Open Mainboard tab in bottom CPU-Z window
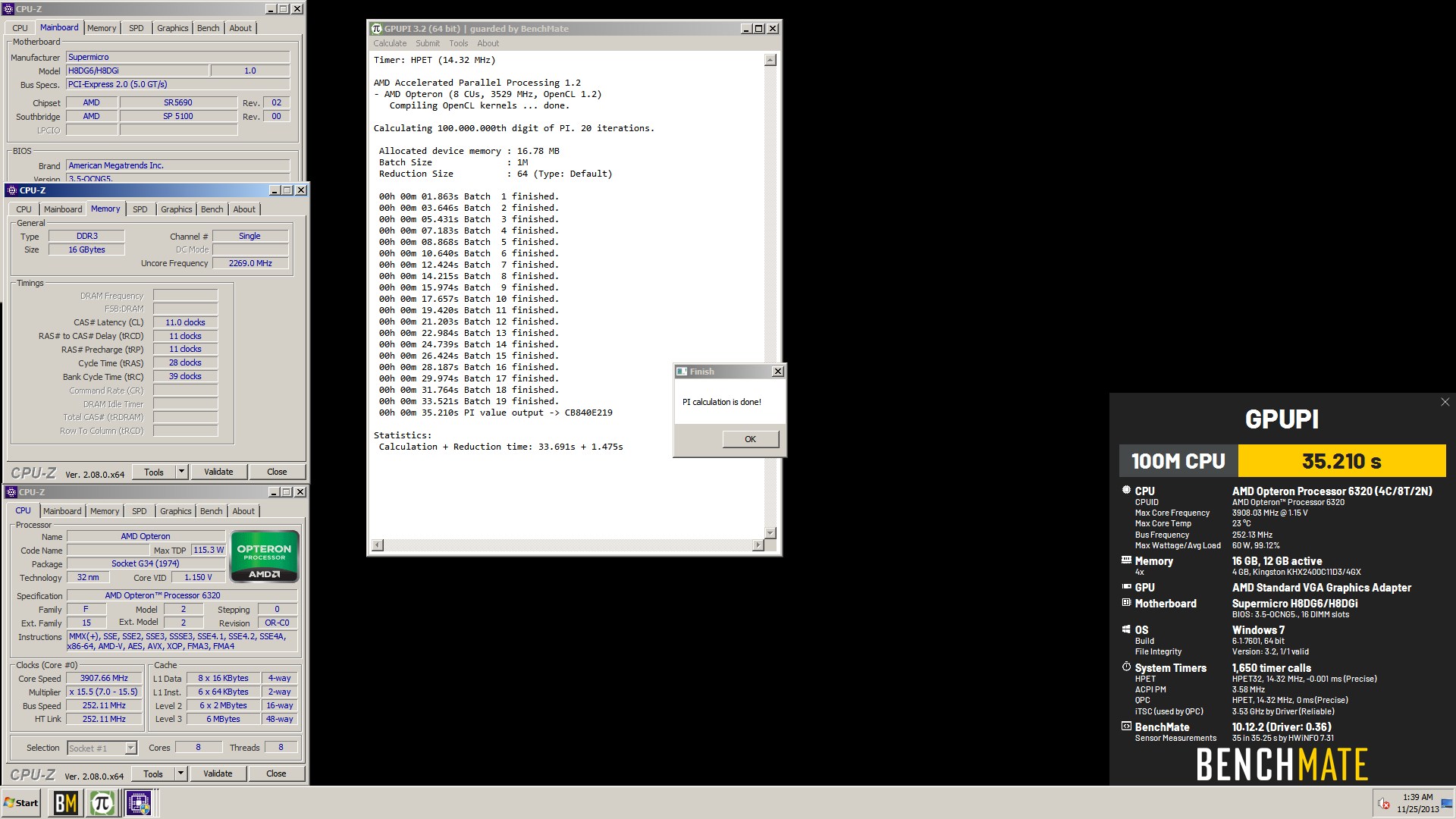Screen dimensions: 1456x819 click(x=62, y=511)
